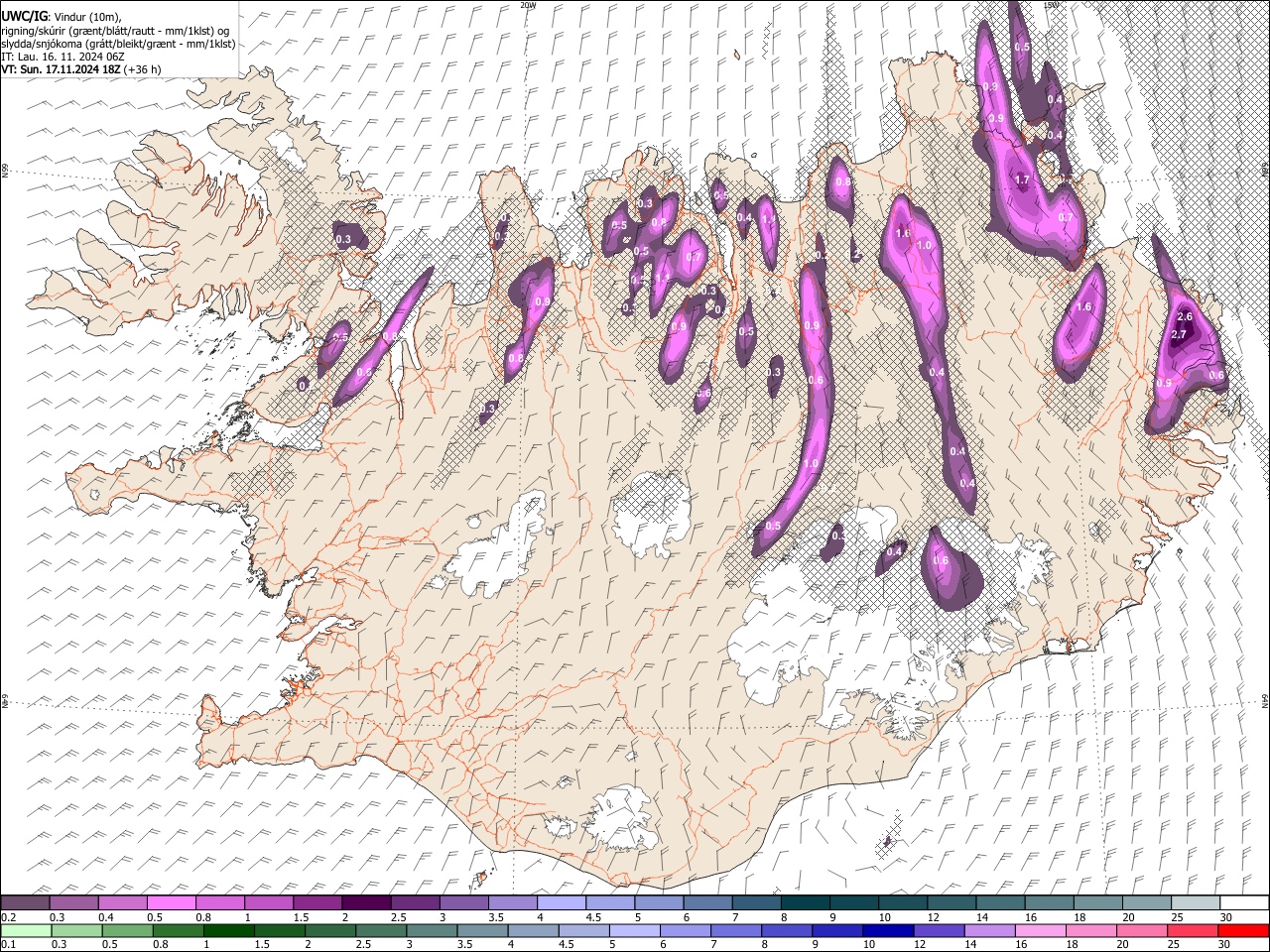Image resolution: width=1270 pixels, height=952 pixels.
Task: Select the 'rigning/skúrir' legend description line
Action: pos(116,31)
